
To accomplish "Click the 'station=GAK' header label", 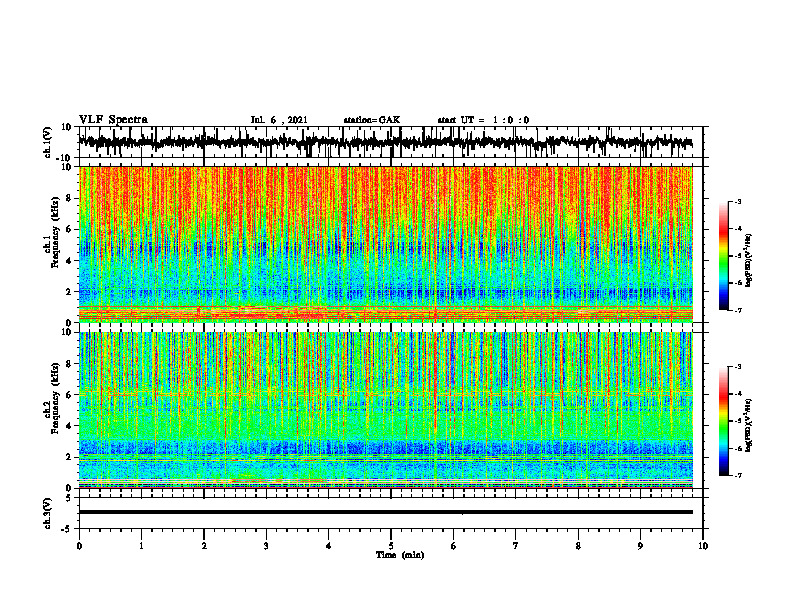I will 372,120.
